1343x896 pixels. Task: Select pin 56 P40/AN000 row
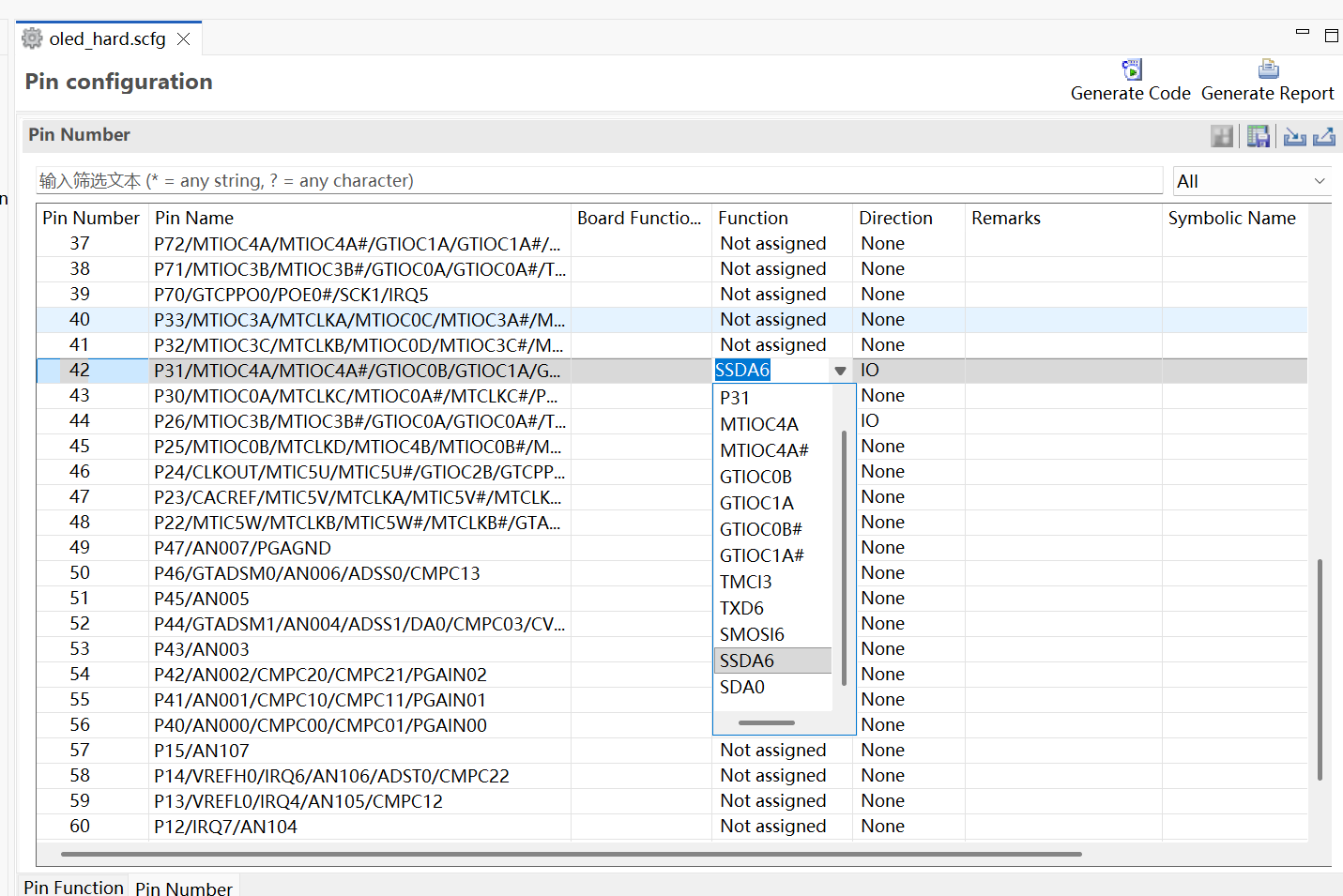[672, 725]
